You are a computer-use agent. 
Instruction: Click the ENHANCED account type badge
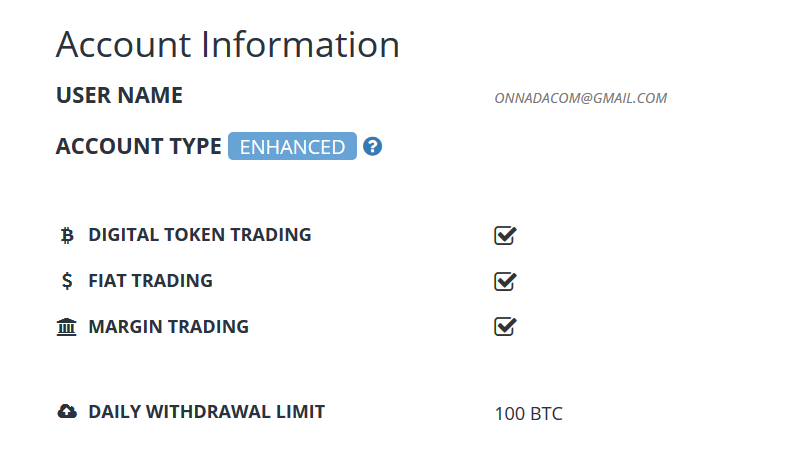tap(292, 147)
